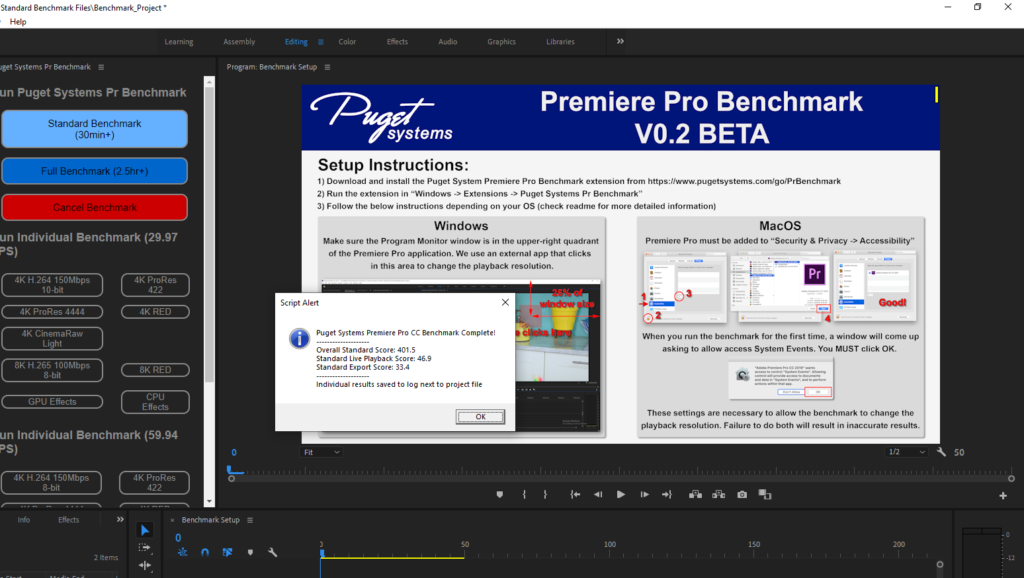The height and width of the screenshot is (578, 1024).
Task: Open Benchmark Setup timeline panel menu
Action: coord(249,521)
